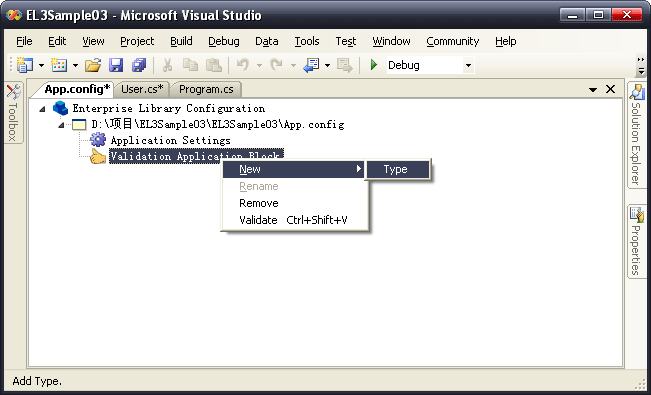Select the Application Settings node
The width and height of the screenshot is (651, 395).
point(171,140)
